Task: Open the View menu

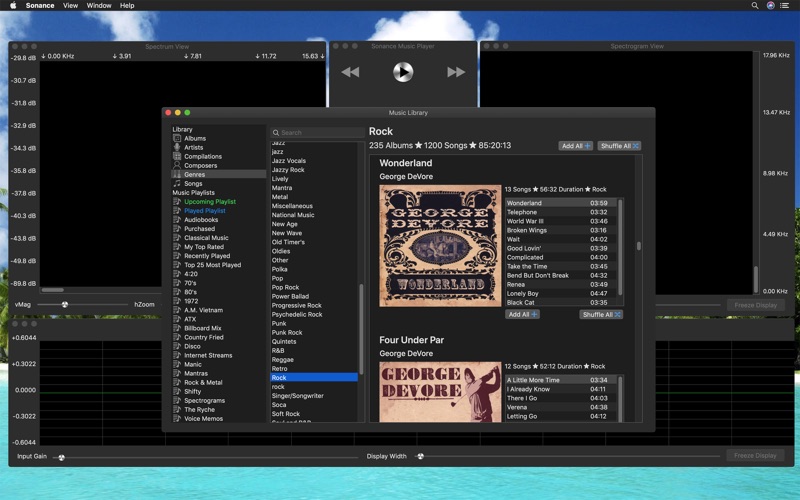Action: click(x=70, y=6)
